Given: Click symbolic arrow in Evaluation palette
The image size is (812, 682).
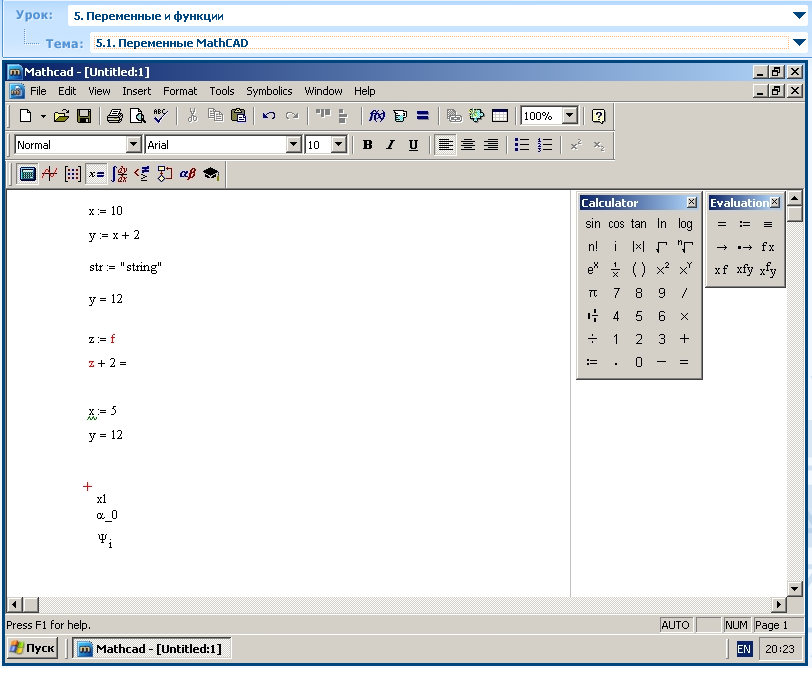Looking at the screenshot, I should (721, 248).
